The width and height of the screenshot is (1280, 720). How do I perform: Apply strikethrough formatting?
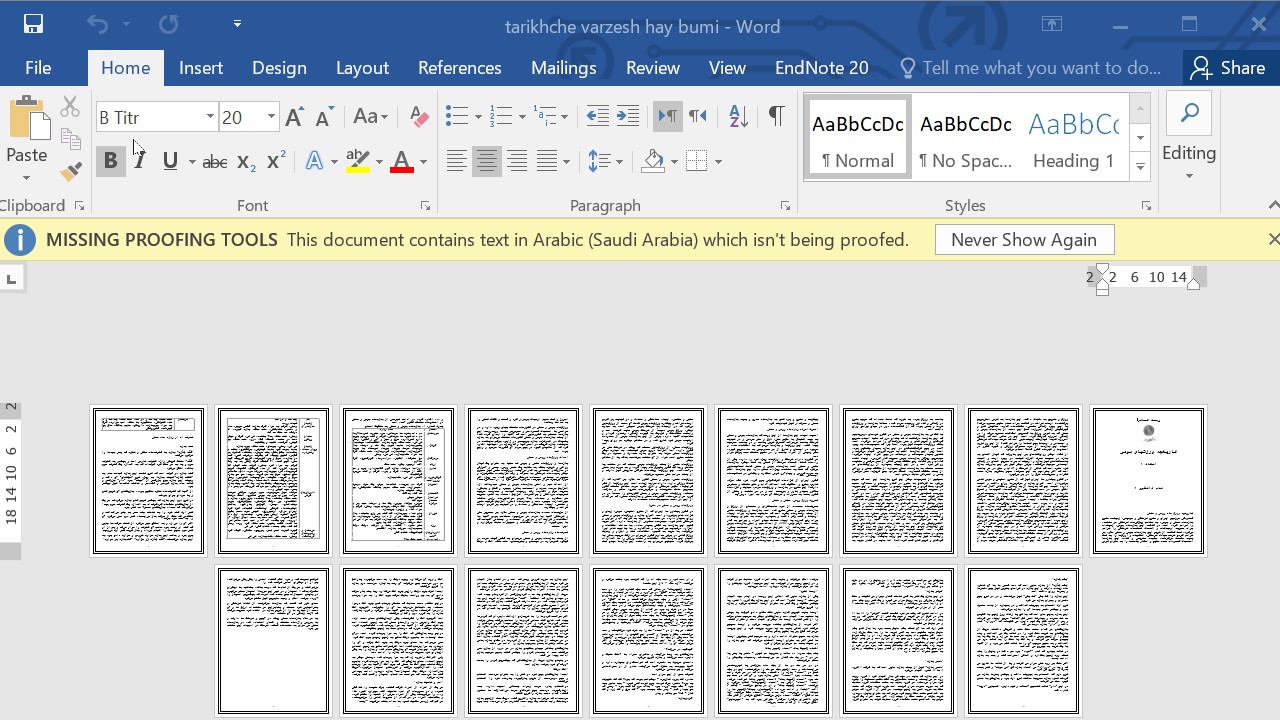pyautogui.click(x=214, y=161)
